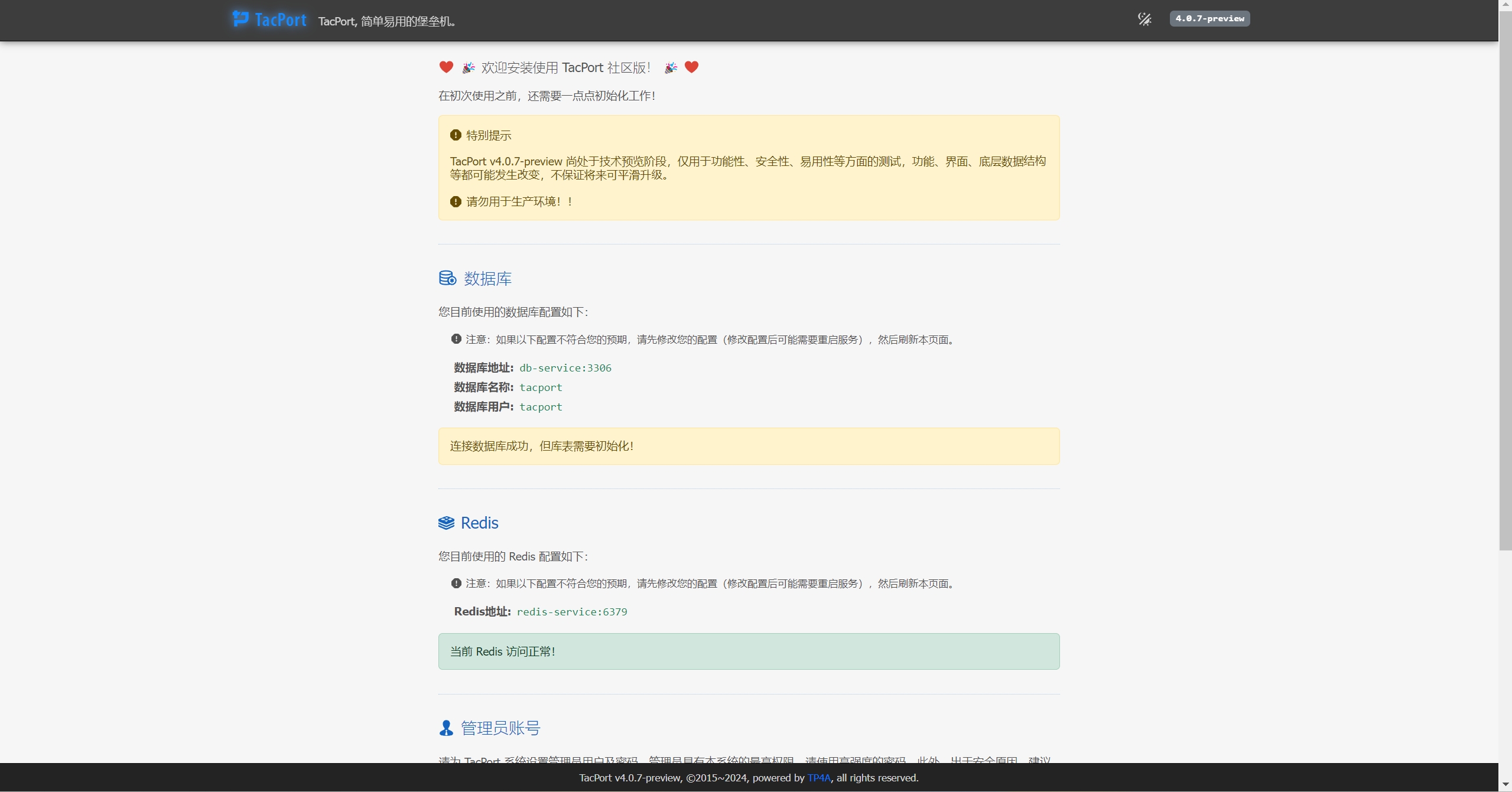Click the TacPort logo in header
Viewport: 1512px width, 792px height.
tap(269, 19)
